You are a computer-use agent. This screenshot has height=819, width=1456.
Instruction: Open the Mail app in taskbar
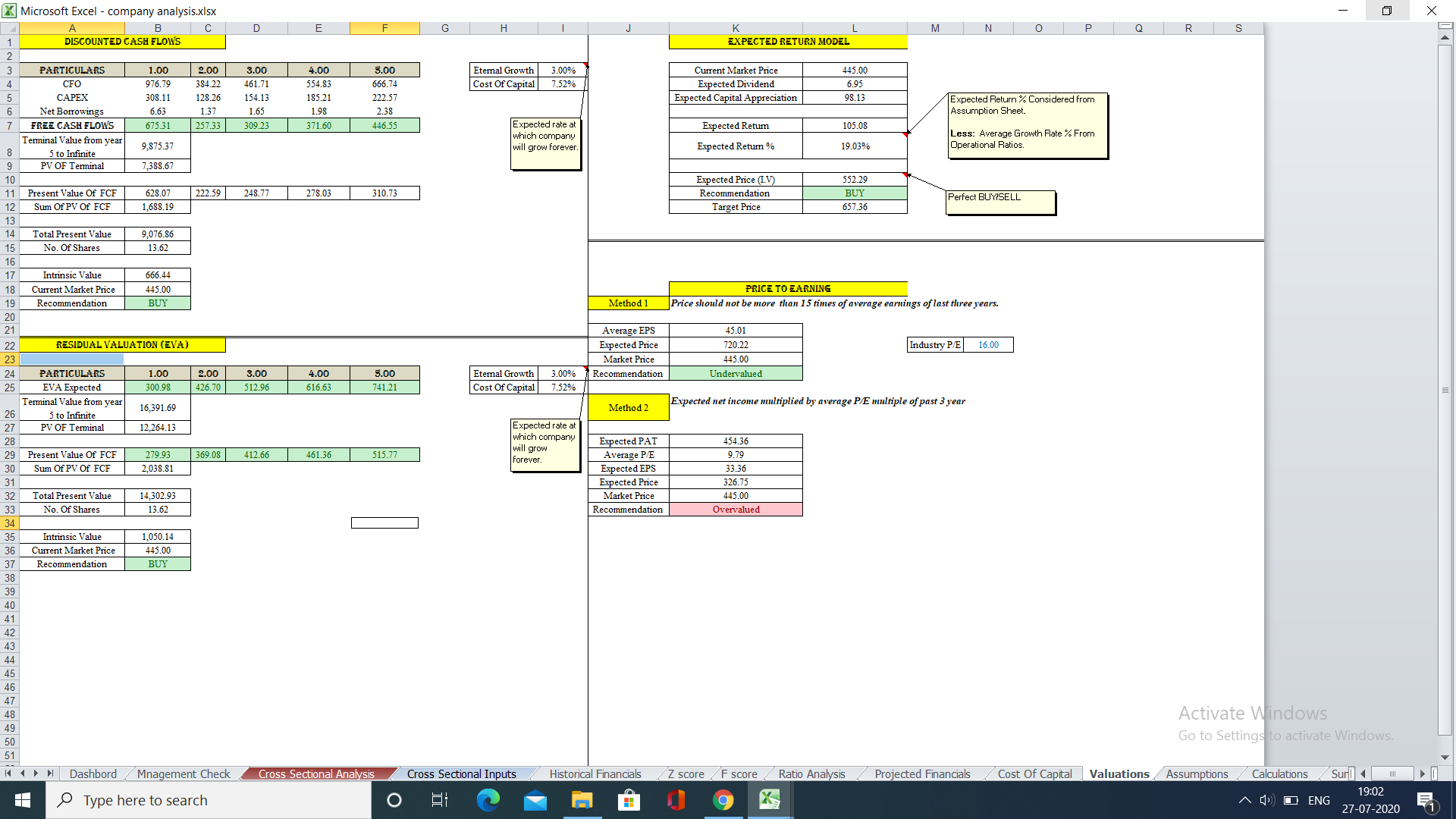tap(535, 800)
